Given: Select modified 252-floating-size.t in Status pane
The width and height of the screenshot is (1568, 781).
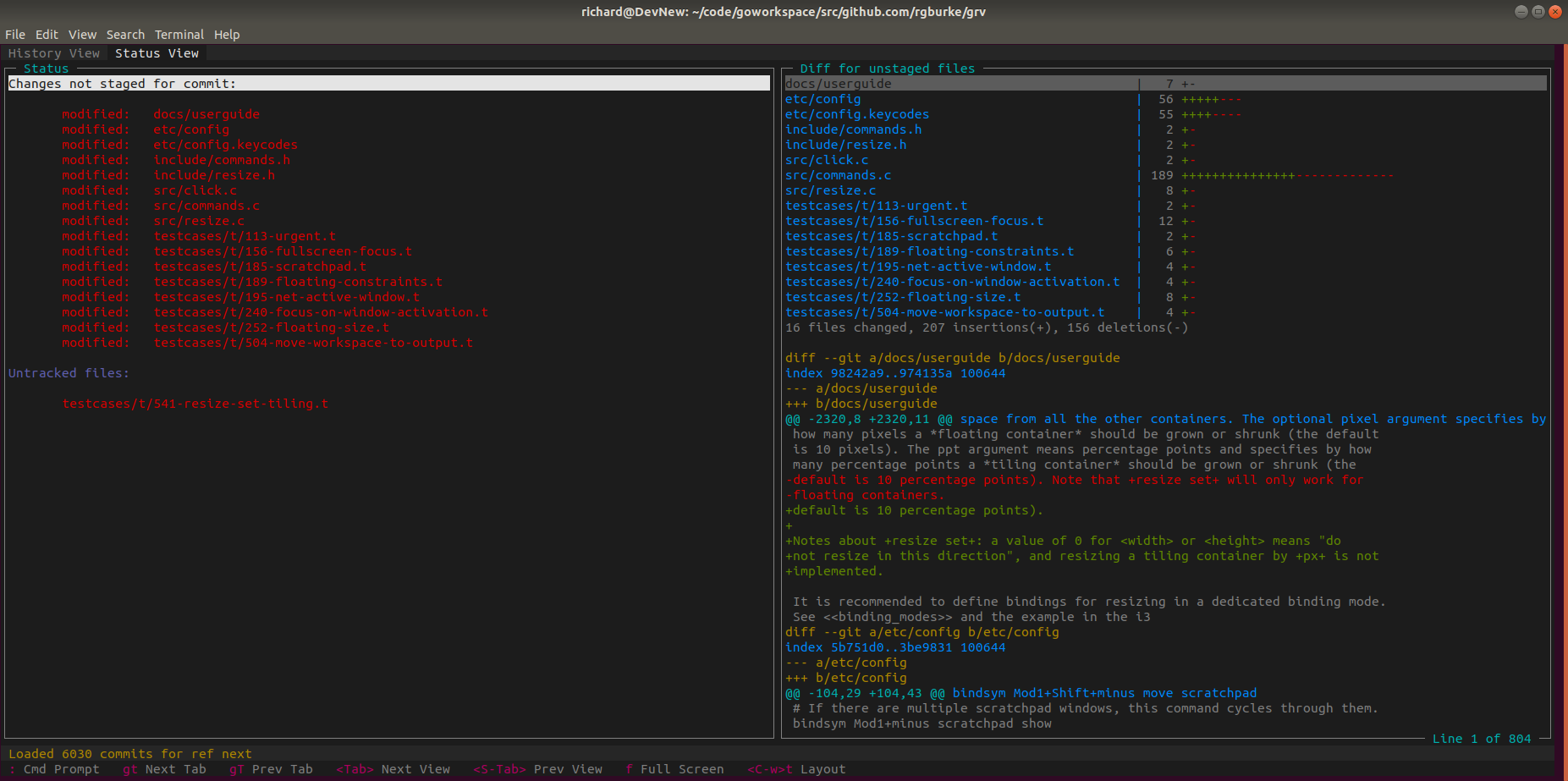Looking at the screenshot, I should click(226, 327).
